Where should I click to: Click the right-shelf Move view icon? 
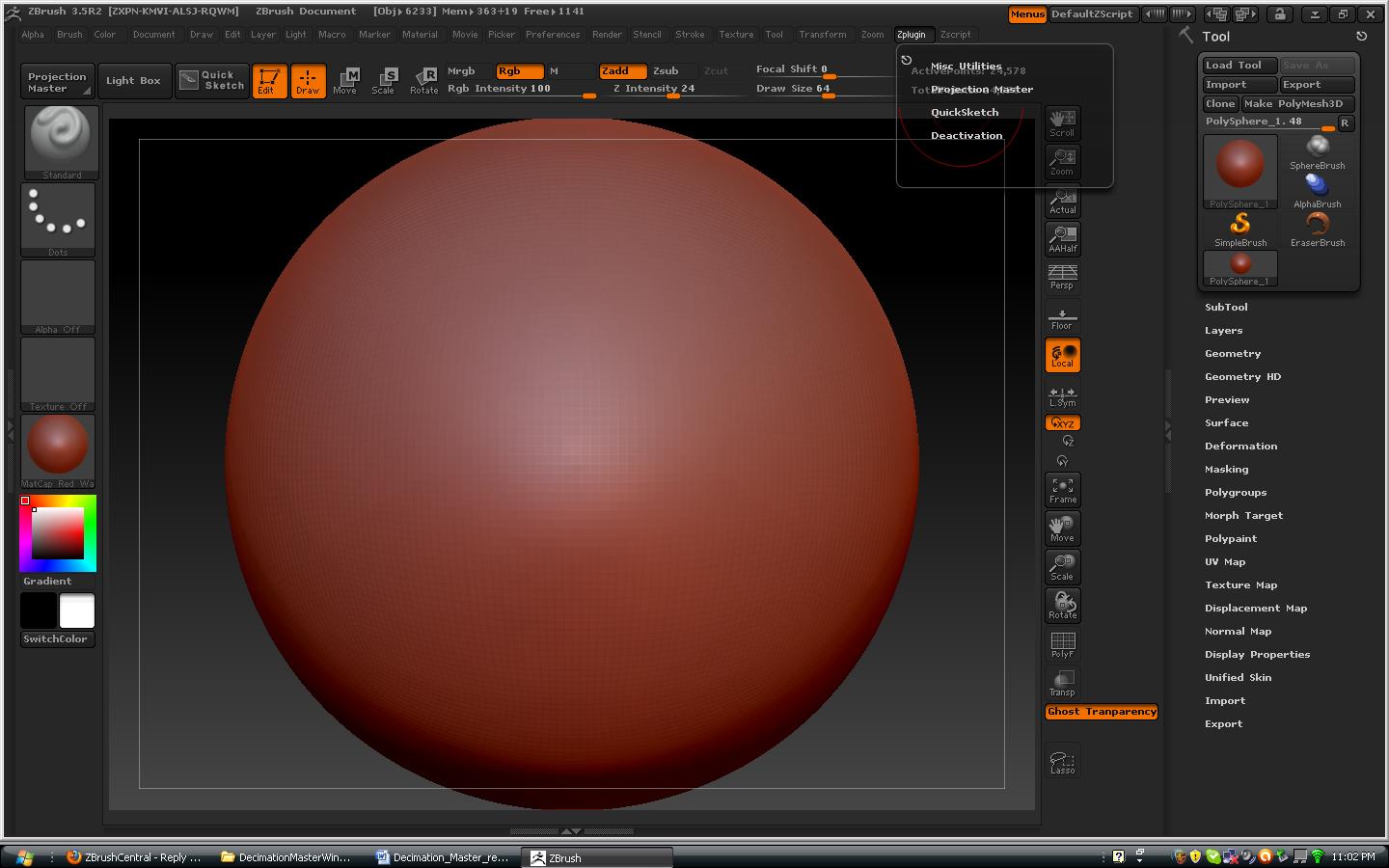pyautogui.click(x=1062, y=529)
